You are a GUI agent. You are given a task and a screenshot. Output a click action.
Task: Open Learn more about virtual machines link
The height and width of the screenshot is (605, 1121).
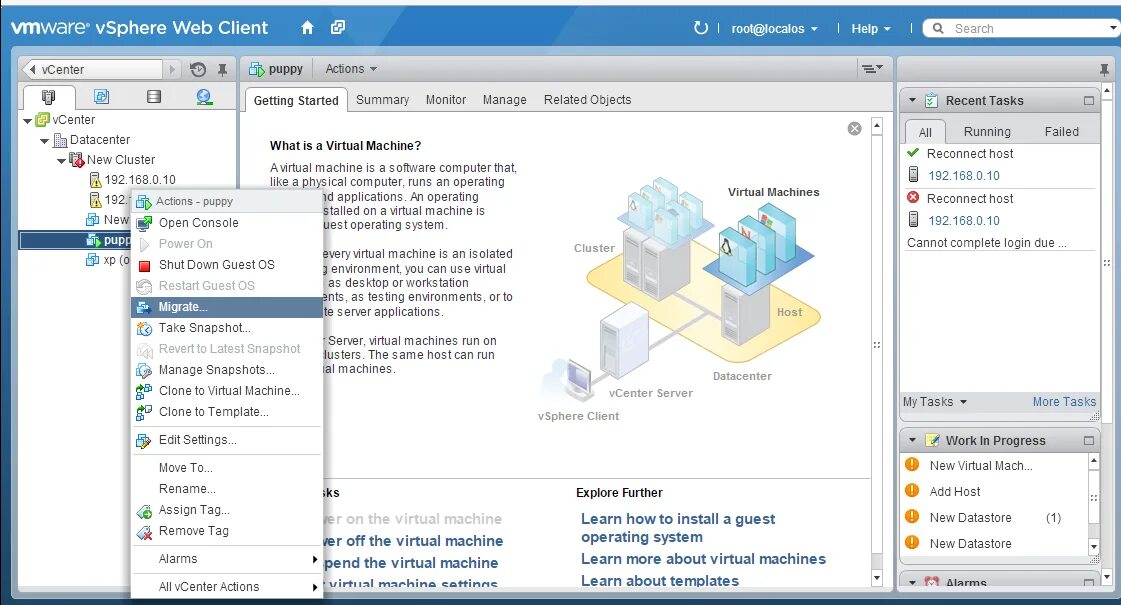point(703,559)
